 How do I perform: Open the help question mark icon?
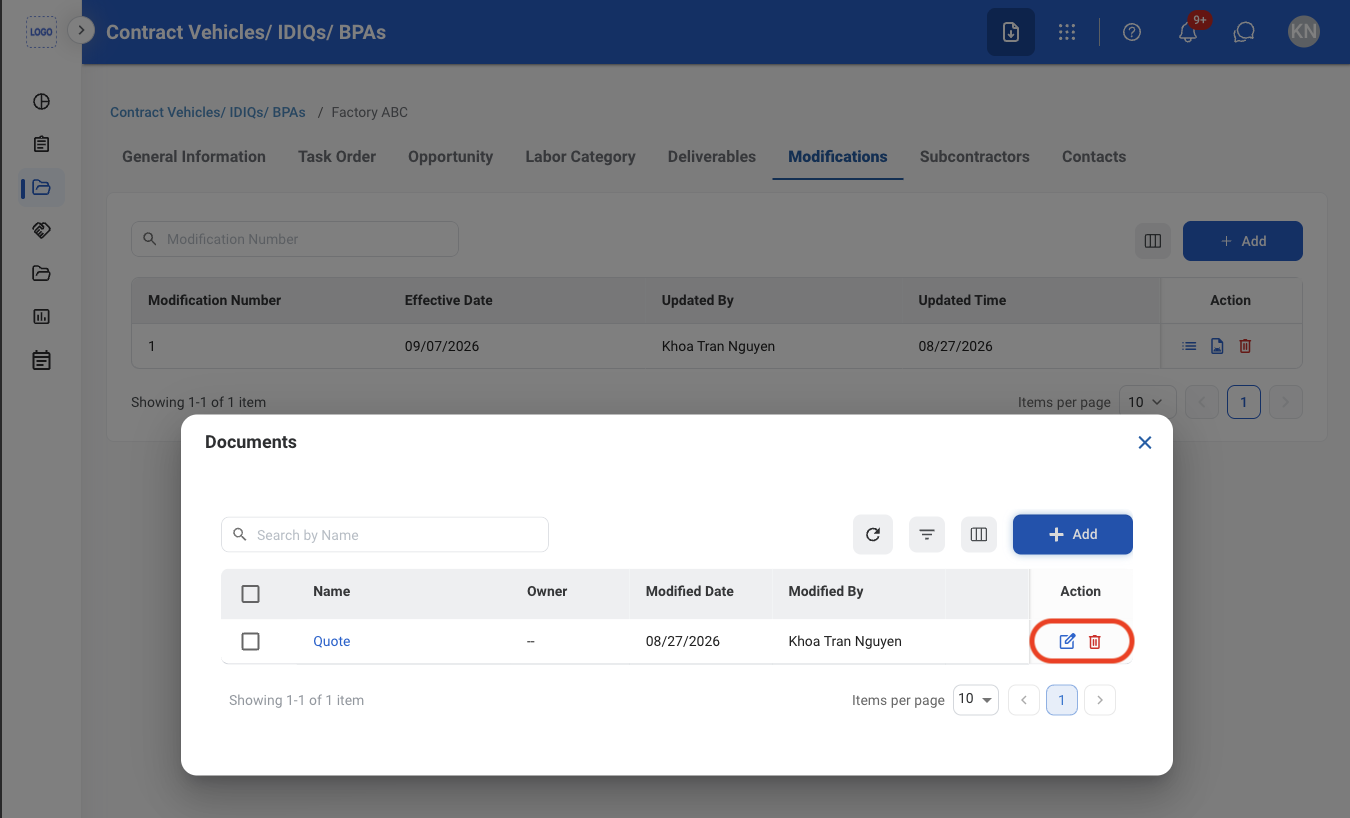(x=1132, y=32)
